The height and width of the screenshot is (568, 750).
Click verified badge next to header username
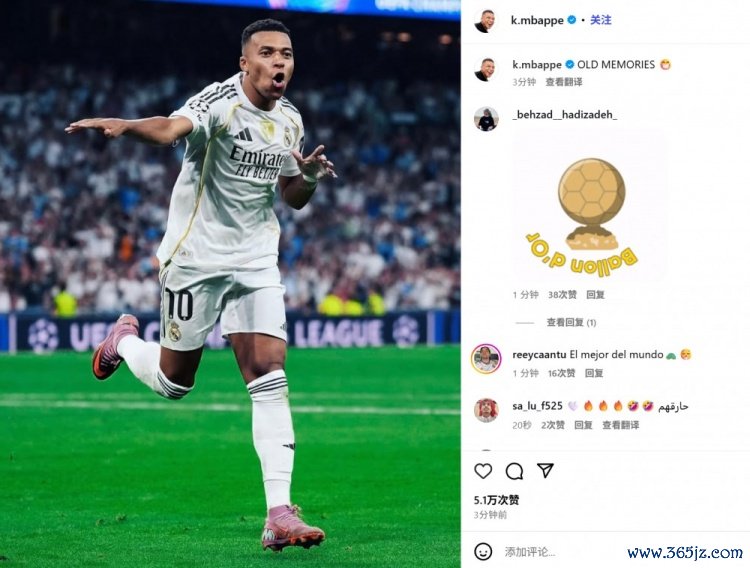pyautogui.click(x=572, y=20)
